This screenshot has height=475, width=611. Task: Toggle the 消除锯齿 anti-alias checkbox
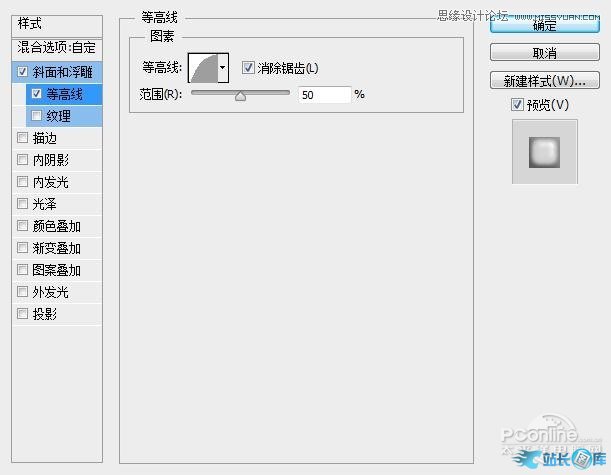coord(249,68)
